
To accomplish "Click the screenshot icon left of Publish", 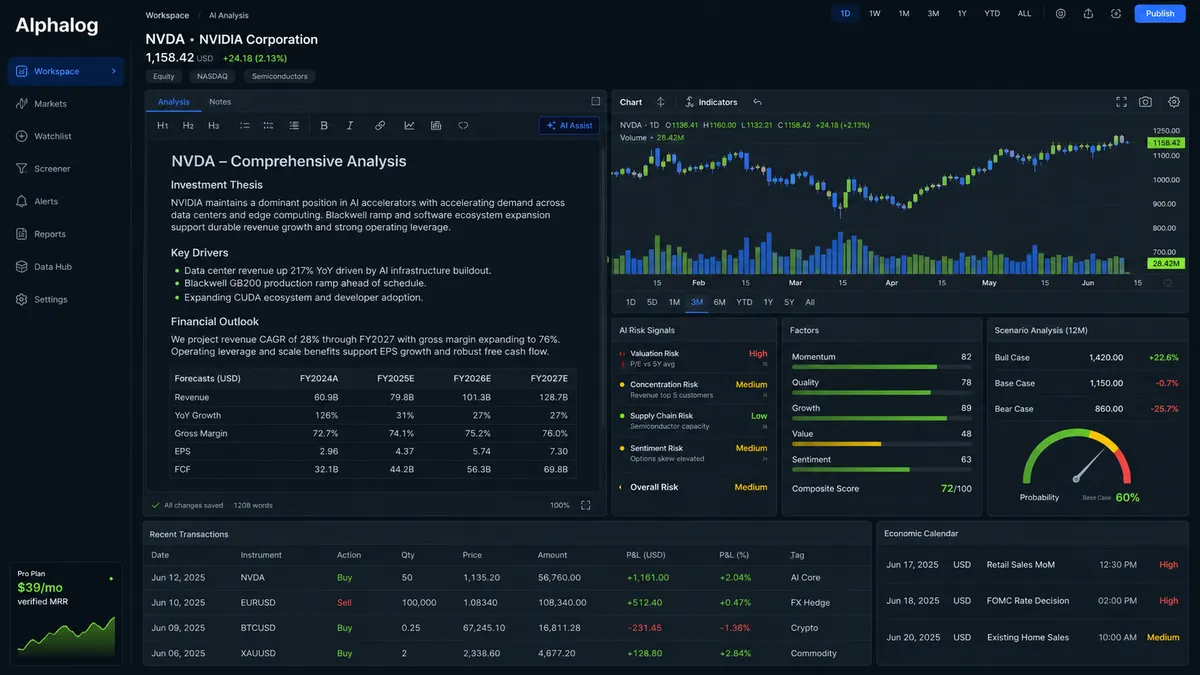I will tap(1115, 14).
